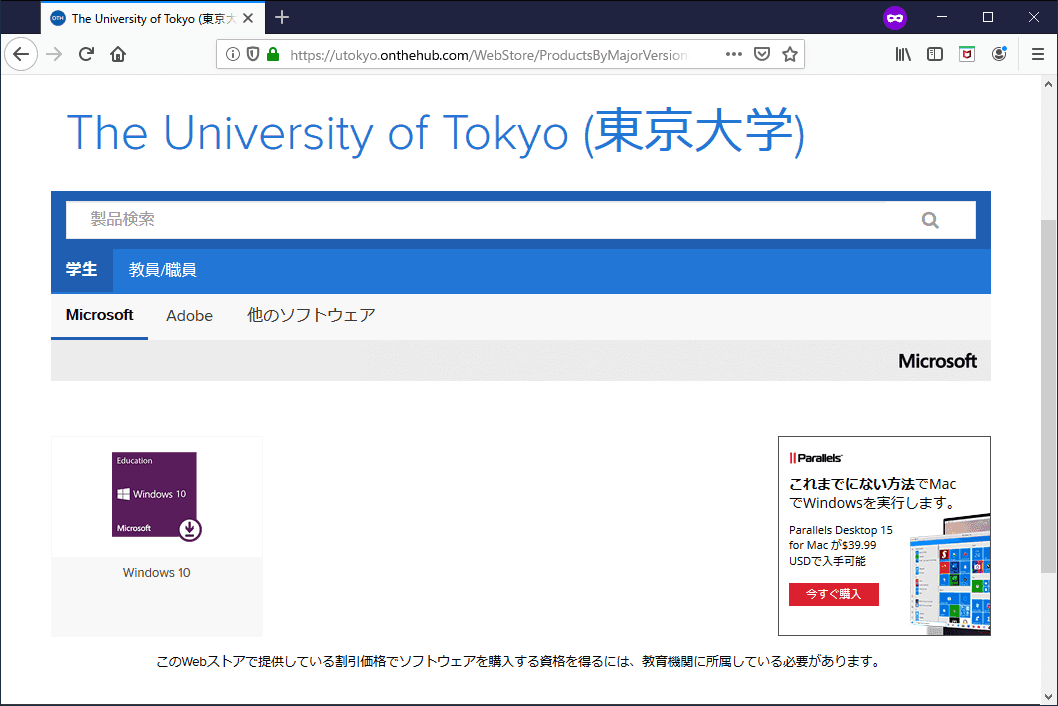
Task: Select the Adobe category tab
Action: (x=189, y=316)
